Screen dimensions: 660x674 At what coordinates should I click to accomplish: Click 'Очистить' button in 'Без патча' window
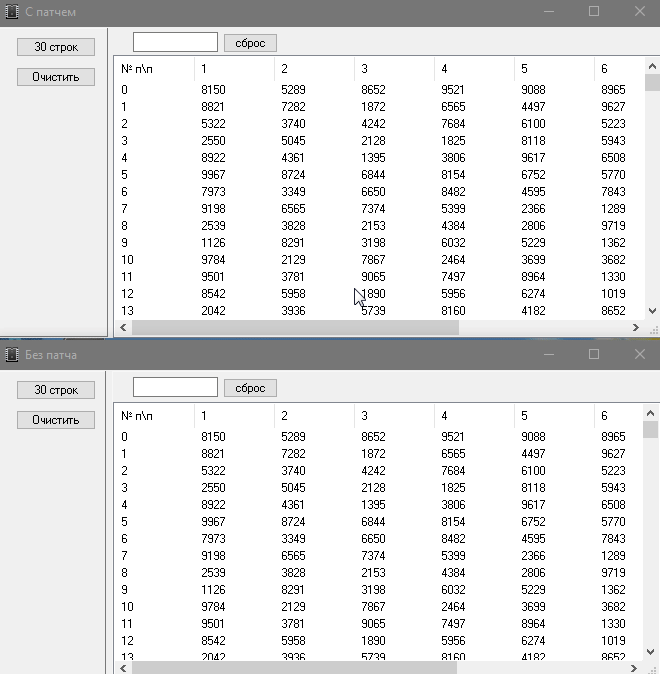tap(56, 420)
